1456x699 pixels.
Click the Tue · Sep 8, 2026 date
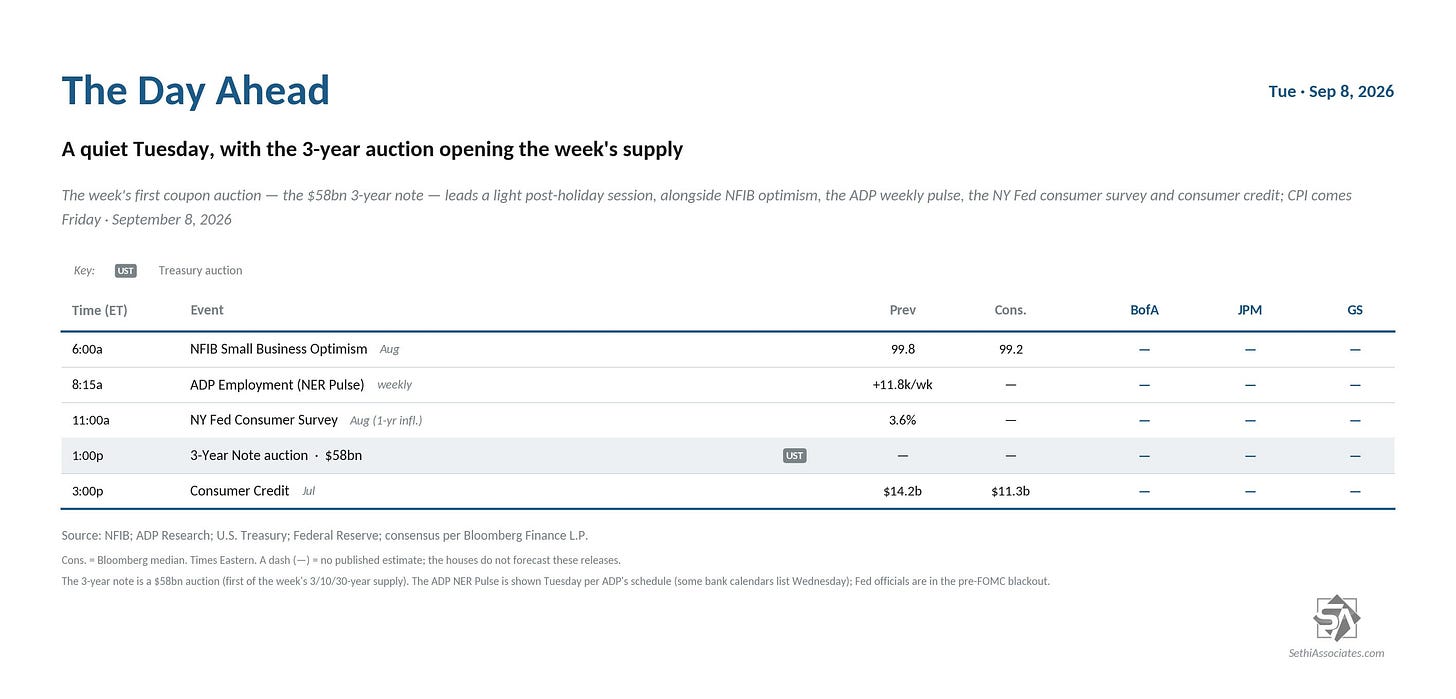[1331, 91]
